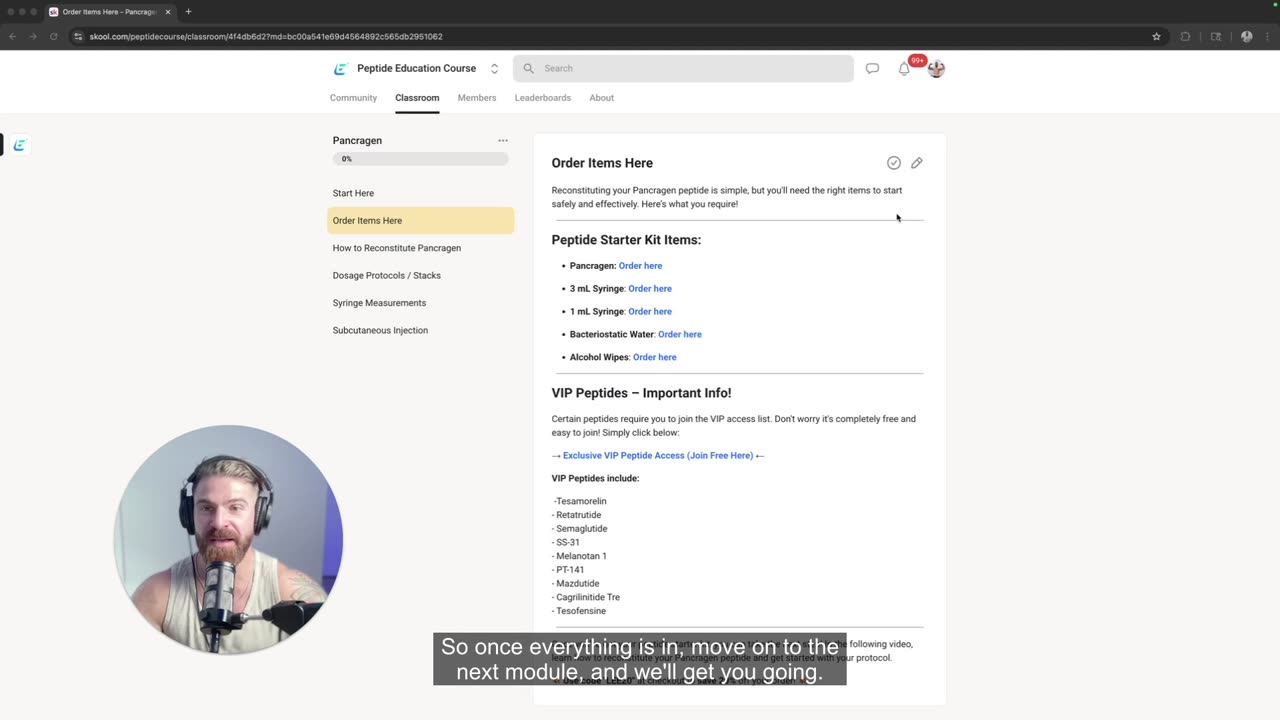This screenshot has width=1280, height=720.
Task: Open the browser side panel icon
Action: pyautogui.click(x=1216, y=36)
